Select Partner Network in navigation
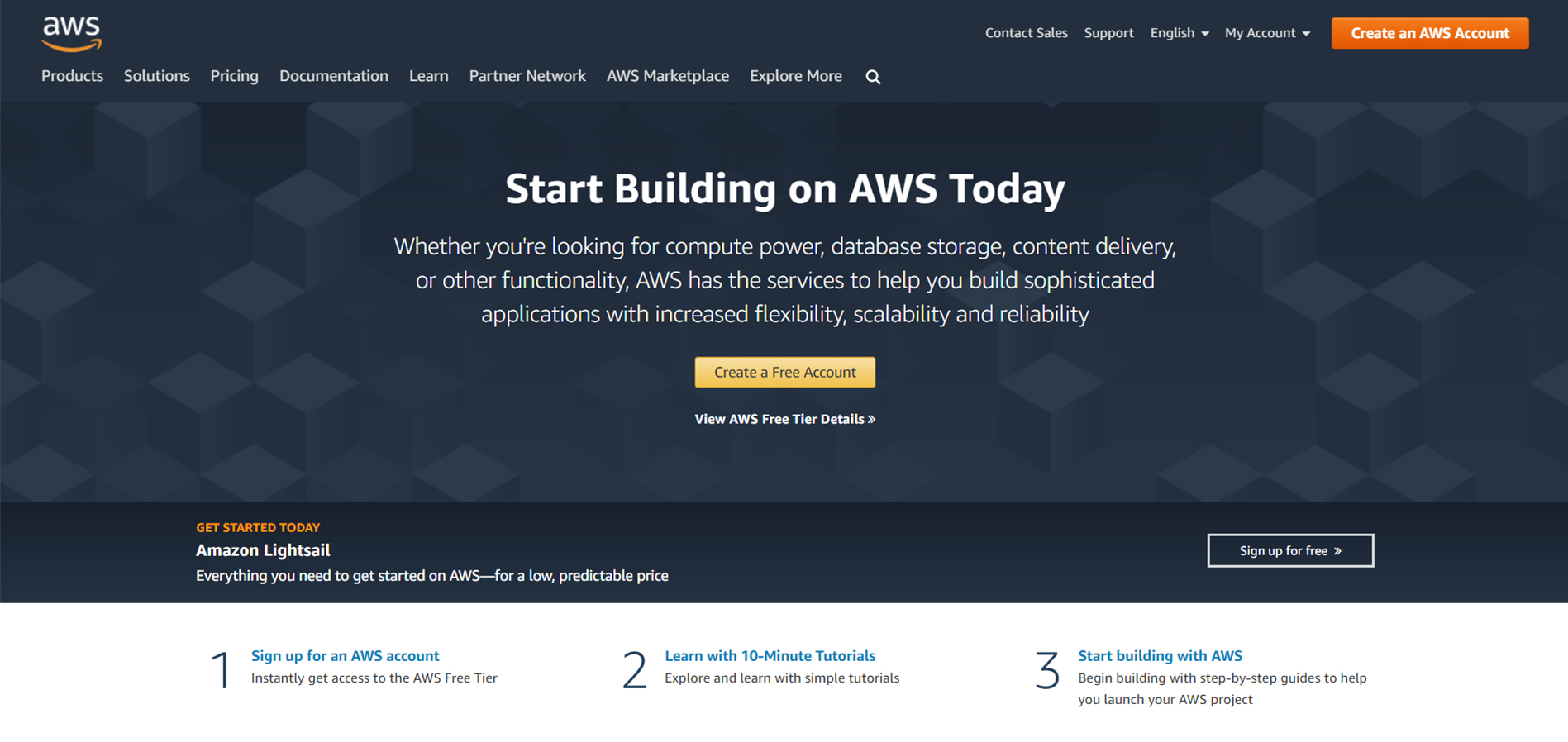Screen dimensions: 1568x742 tap(527, 76)
